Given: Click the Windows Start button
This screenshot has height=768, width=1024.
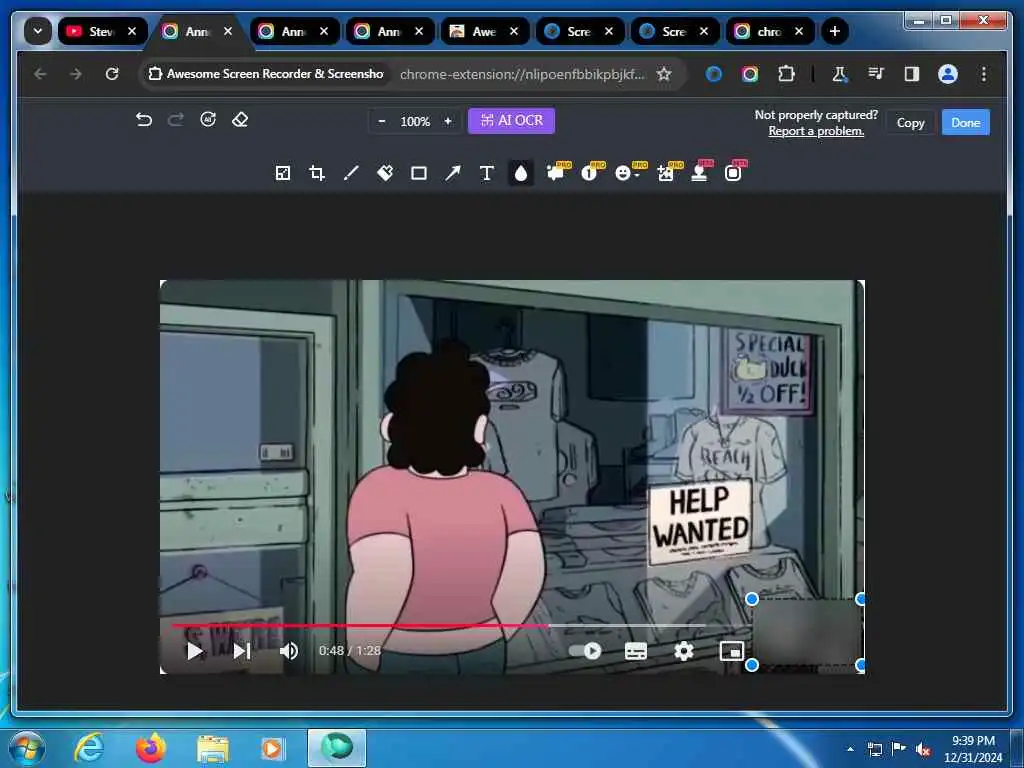Looking at the screenshot, I should (x=27, y=749).
